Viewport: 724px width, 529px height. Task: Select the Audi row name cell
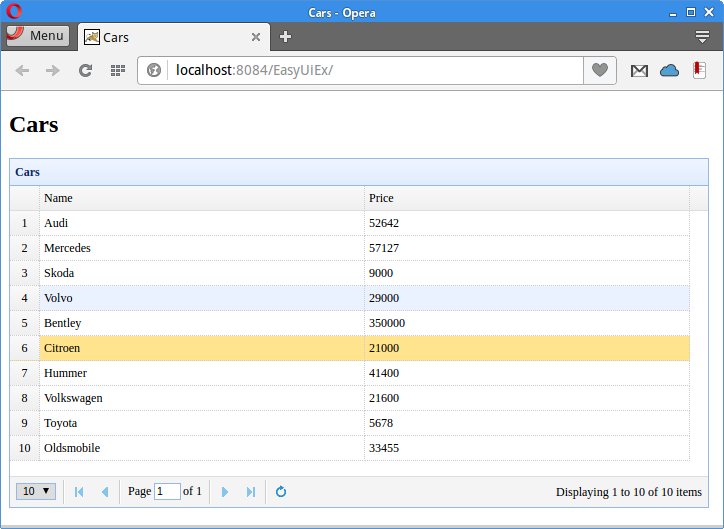202,223
